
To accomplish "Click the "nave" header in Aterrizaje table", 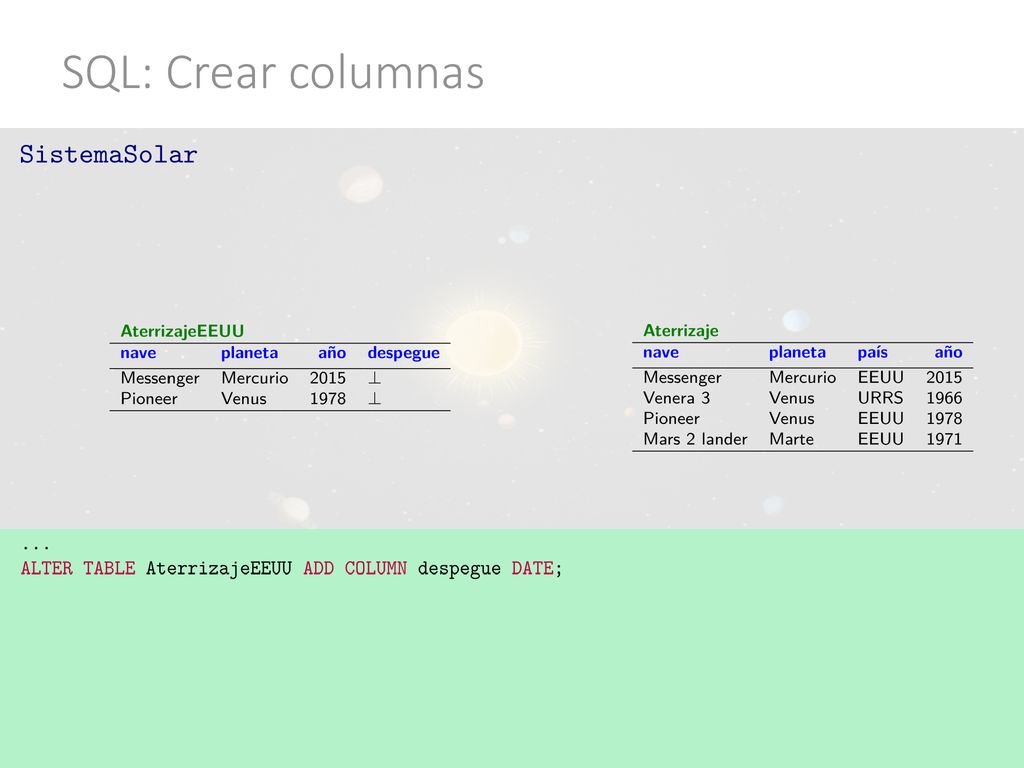I will pyautogui.click(x=661, y=353).
